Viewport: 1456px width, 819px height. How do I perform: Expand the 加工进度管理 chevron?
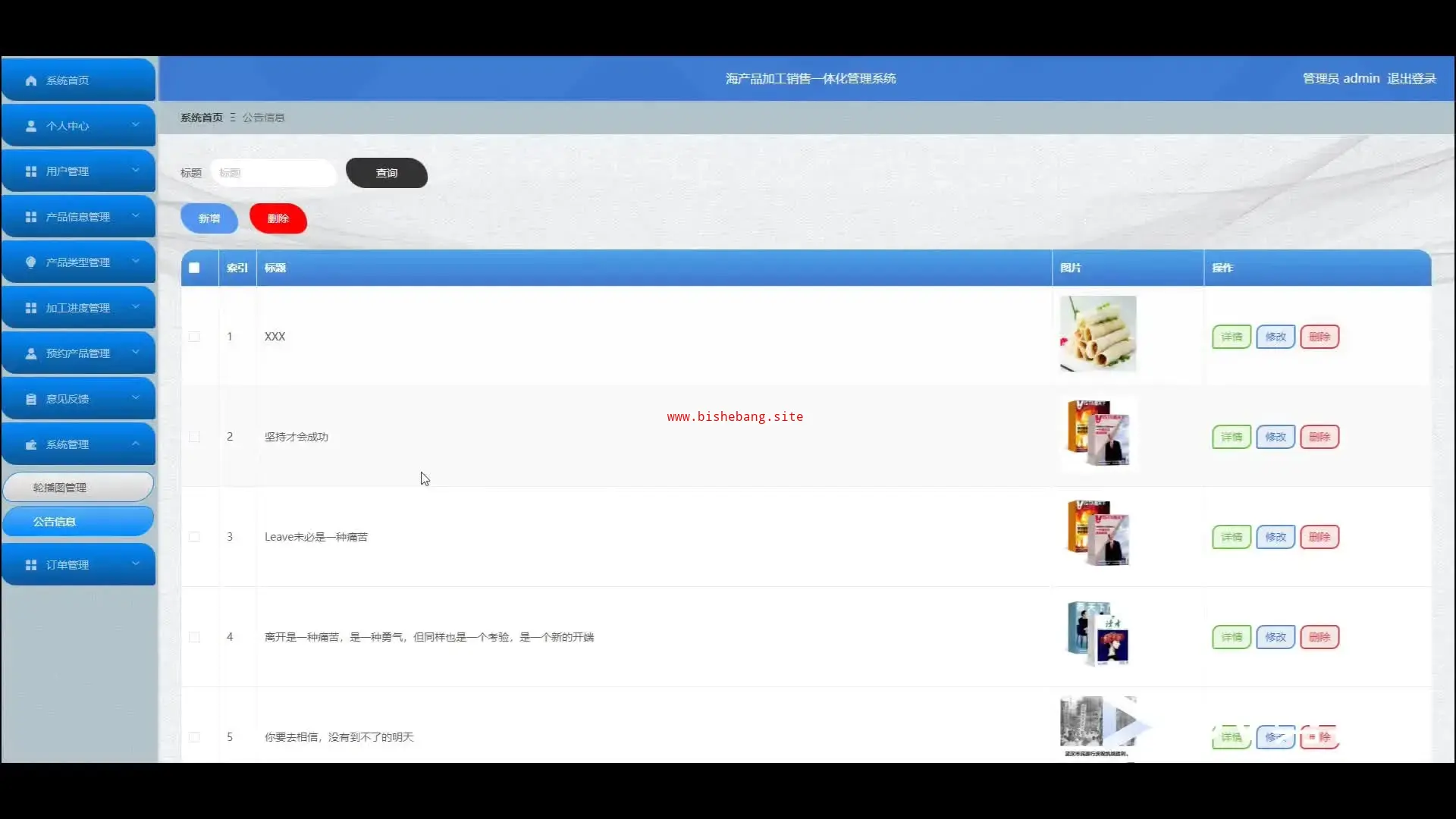136,307
